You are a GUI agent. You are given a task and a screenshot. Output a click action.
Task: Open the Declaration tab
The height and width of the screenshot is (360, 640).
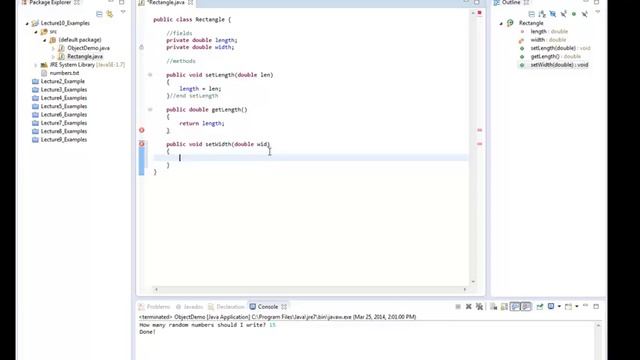(x=226, y=307)
